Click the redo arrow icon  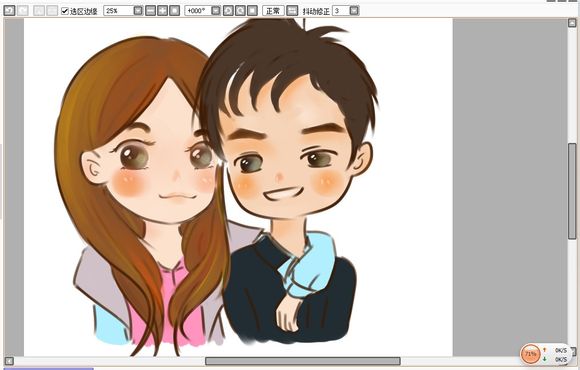point(23,10)
